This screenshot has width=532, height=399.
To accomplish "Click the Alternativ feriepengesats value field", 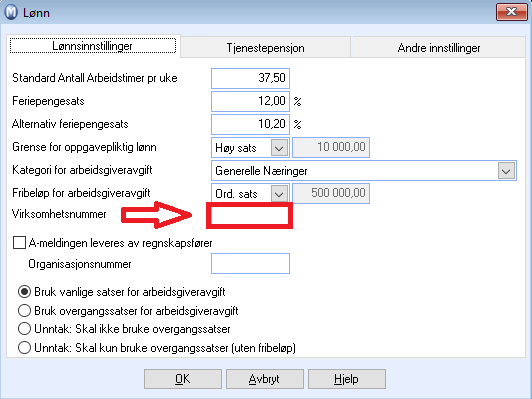I will pos(250,124).
